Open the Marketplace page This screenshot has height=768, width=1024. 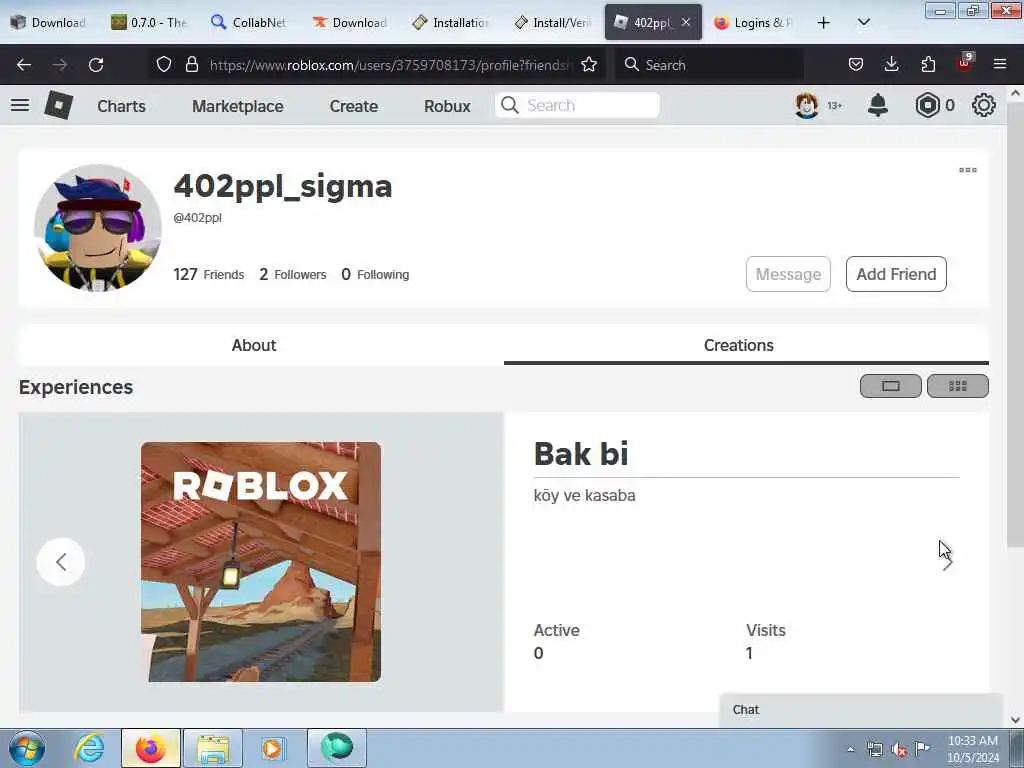tap(238, 106)
